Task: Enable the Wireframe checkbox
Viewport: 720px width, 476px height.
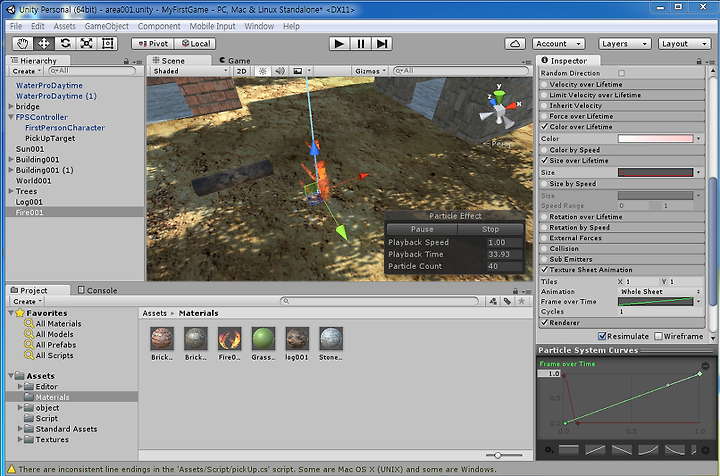Action: (658, 336)
